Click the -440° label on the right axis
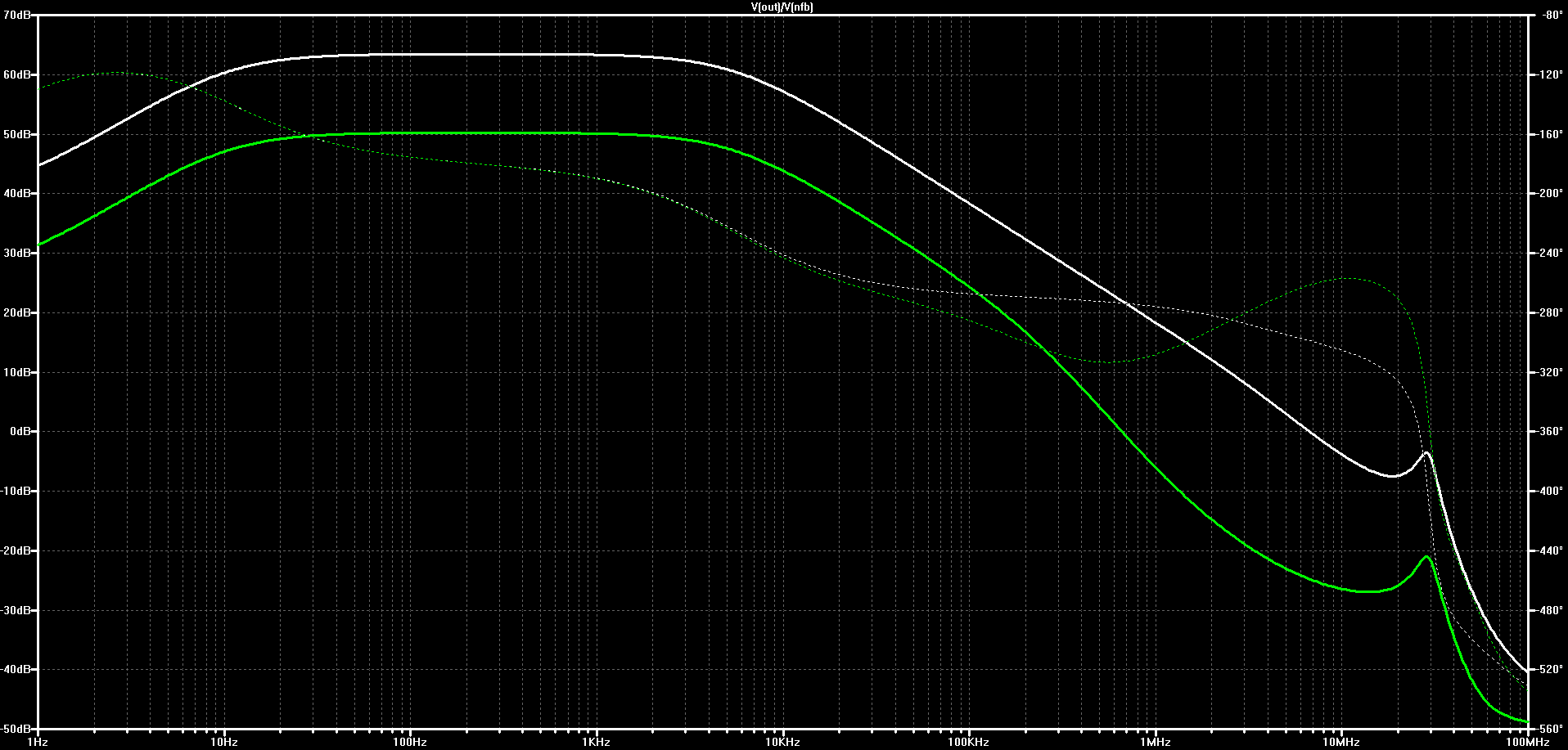1568x750 pixels. (1548, 550)
